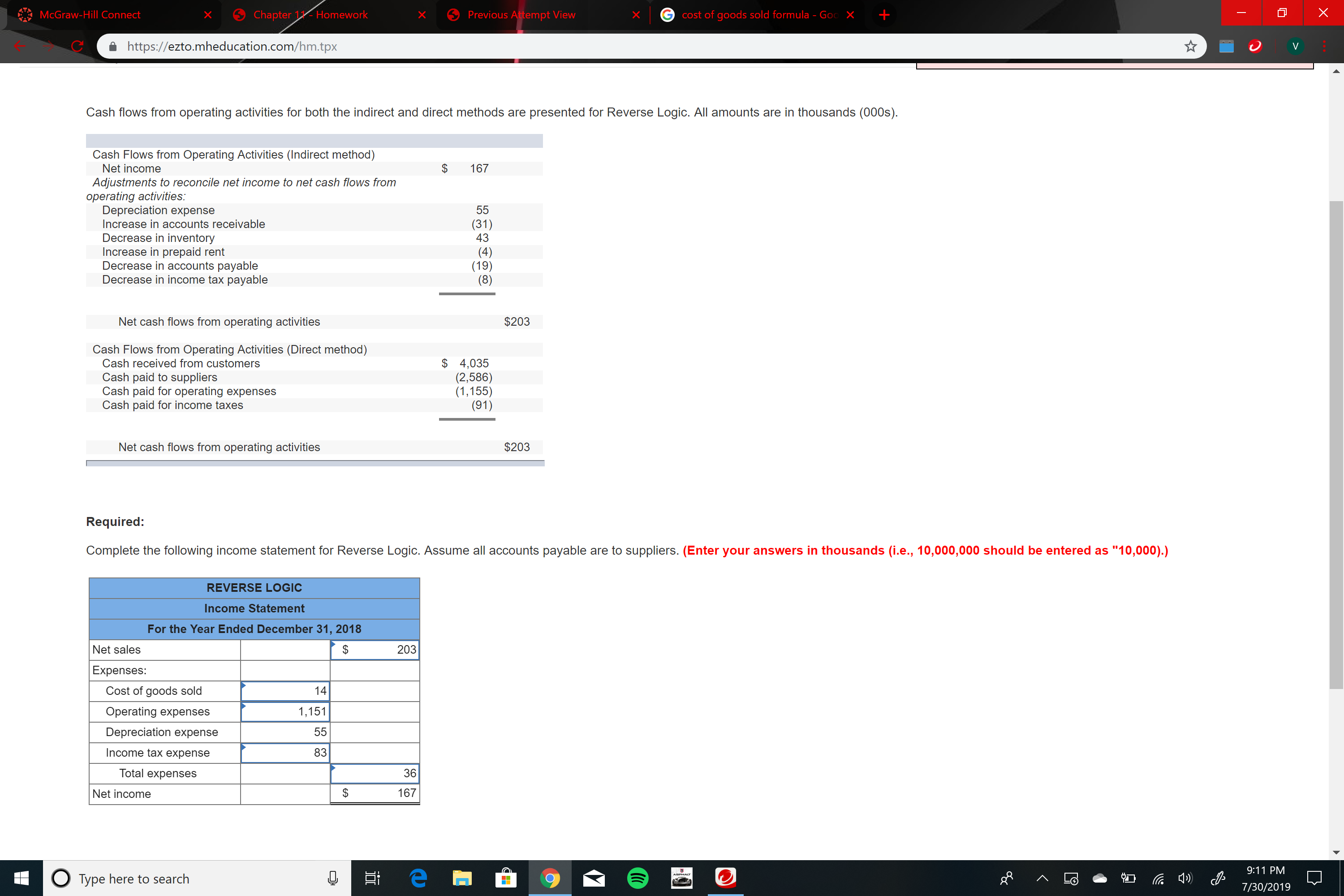Bookmark the page with the star icon

[1190, 46]
